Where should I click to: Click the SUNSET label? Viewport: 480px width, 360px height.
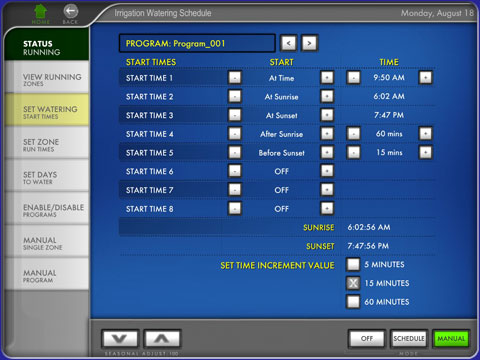[320, 246]
